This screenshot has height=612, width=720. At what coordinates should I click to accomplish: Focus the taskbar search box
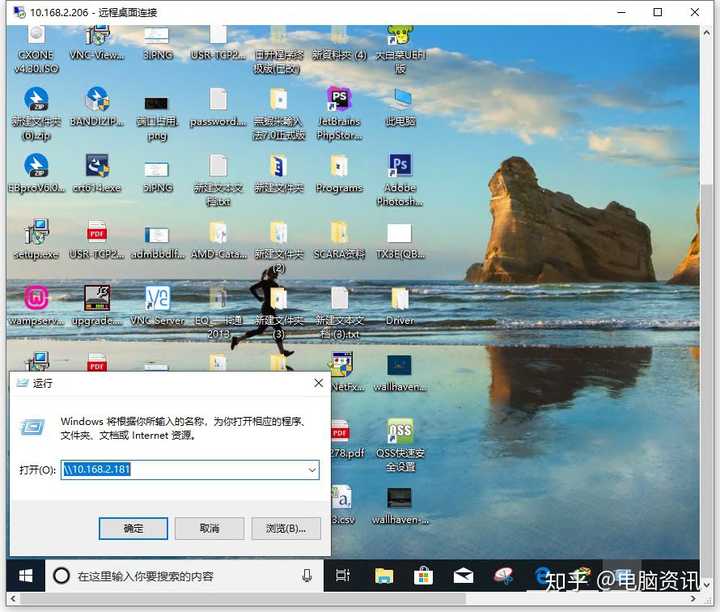click(185, 575)
